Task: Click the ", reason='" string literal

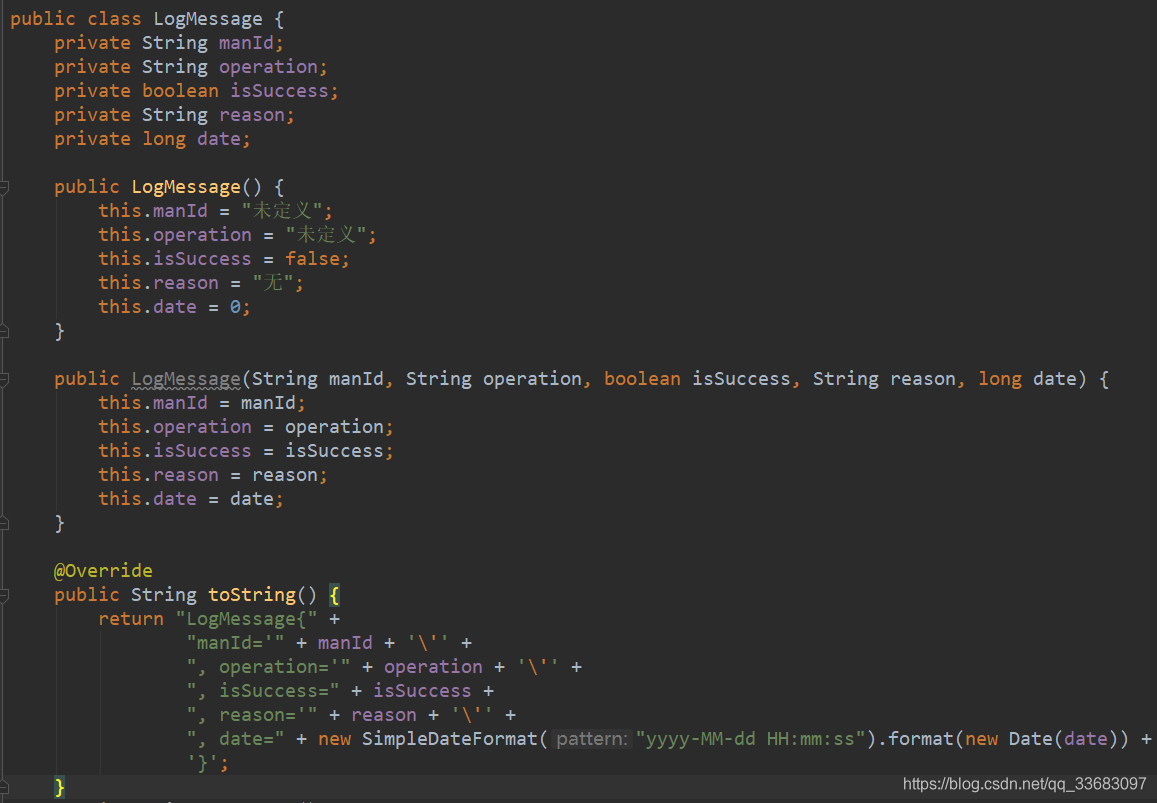Action: [252, 715]
